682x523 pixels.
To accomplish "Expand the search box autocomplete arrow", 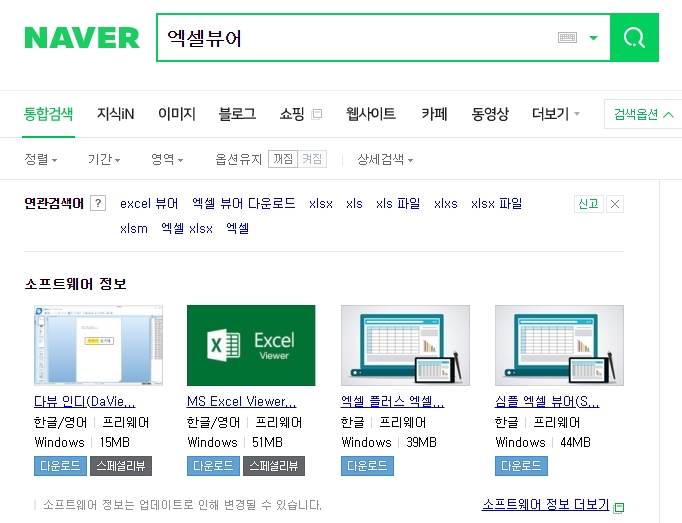I will (593, 38).
